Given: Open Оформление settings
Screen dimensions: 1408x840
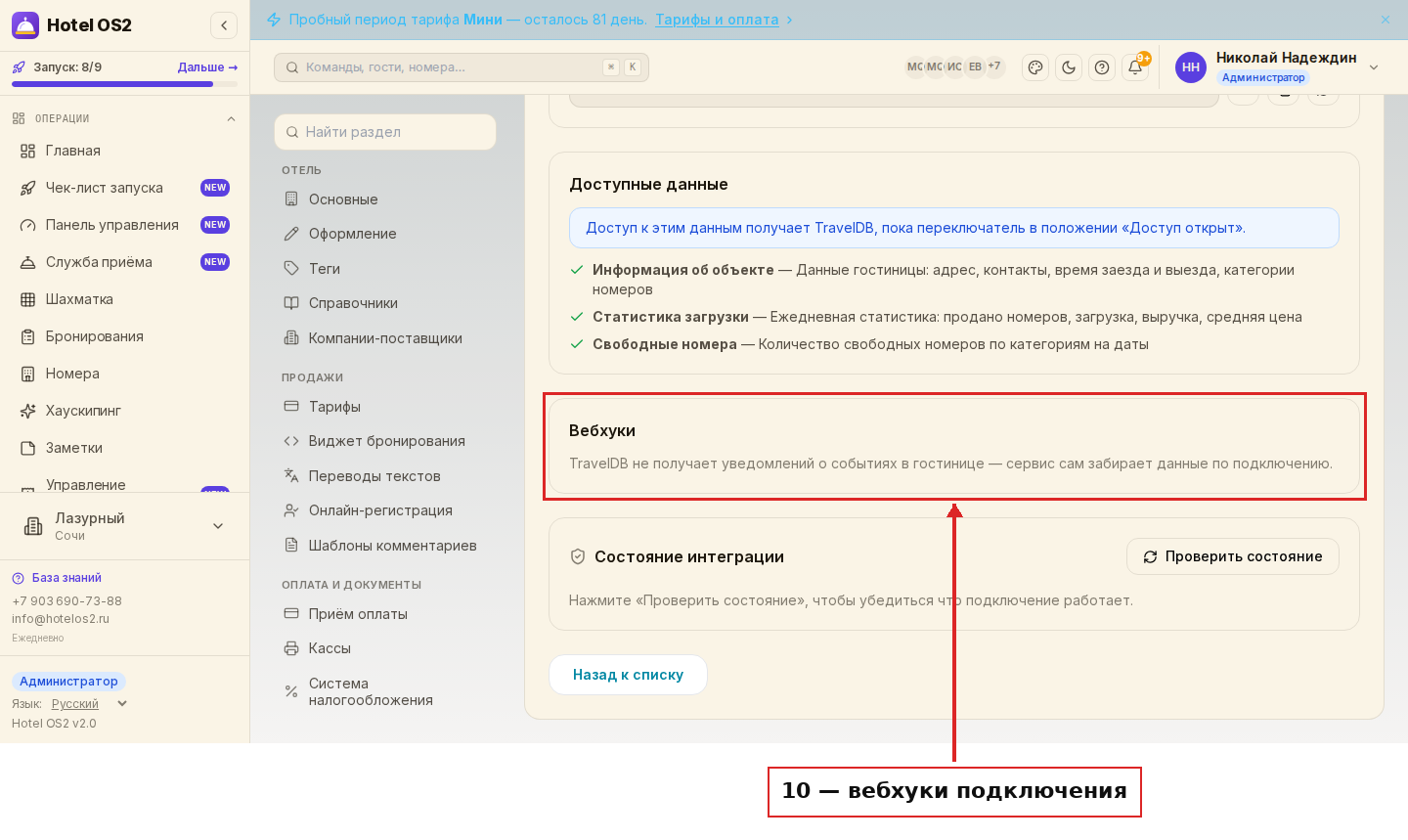Looking at the screenshot, I should click(385, 234).
